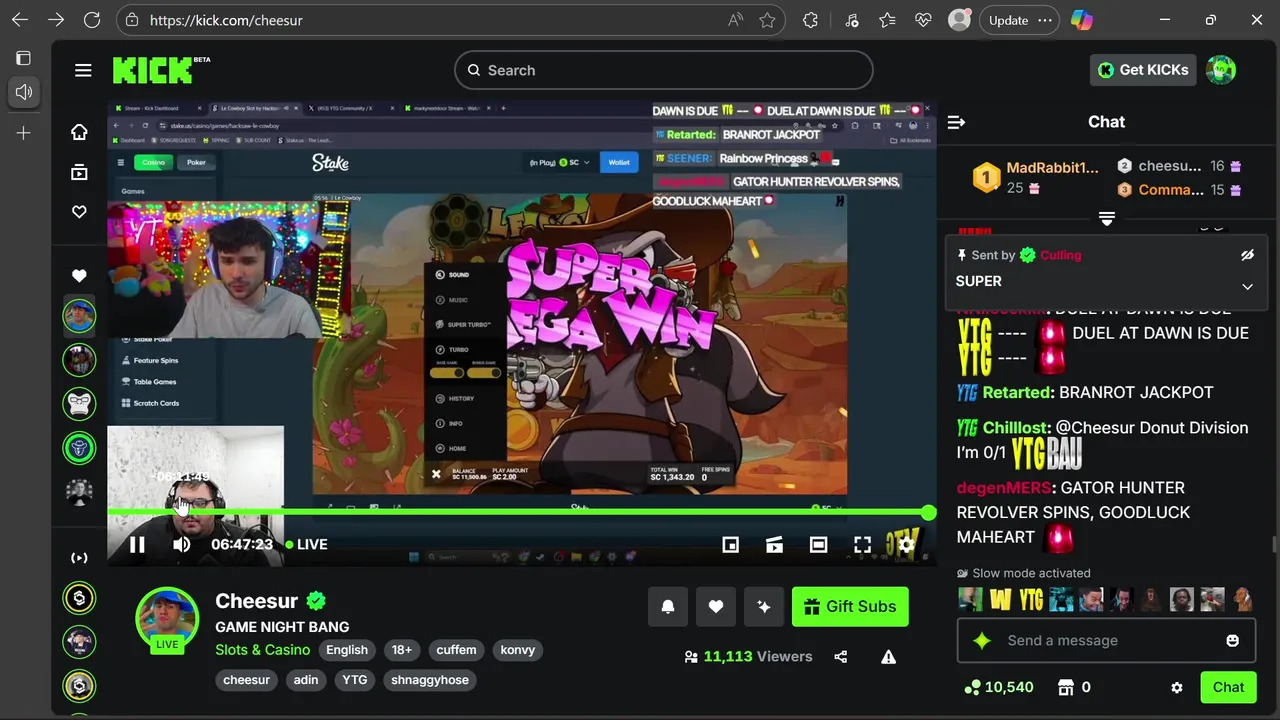The width and height of the screenshot is (1280, 720).
Task: Select the cheesur tag
Action: pos(247,680)
